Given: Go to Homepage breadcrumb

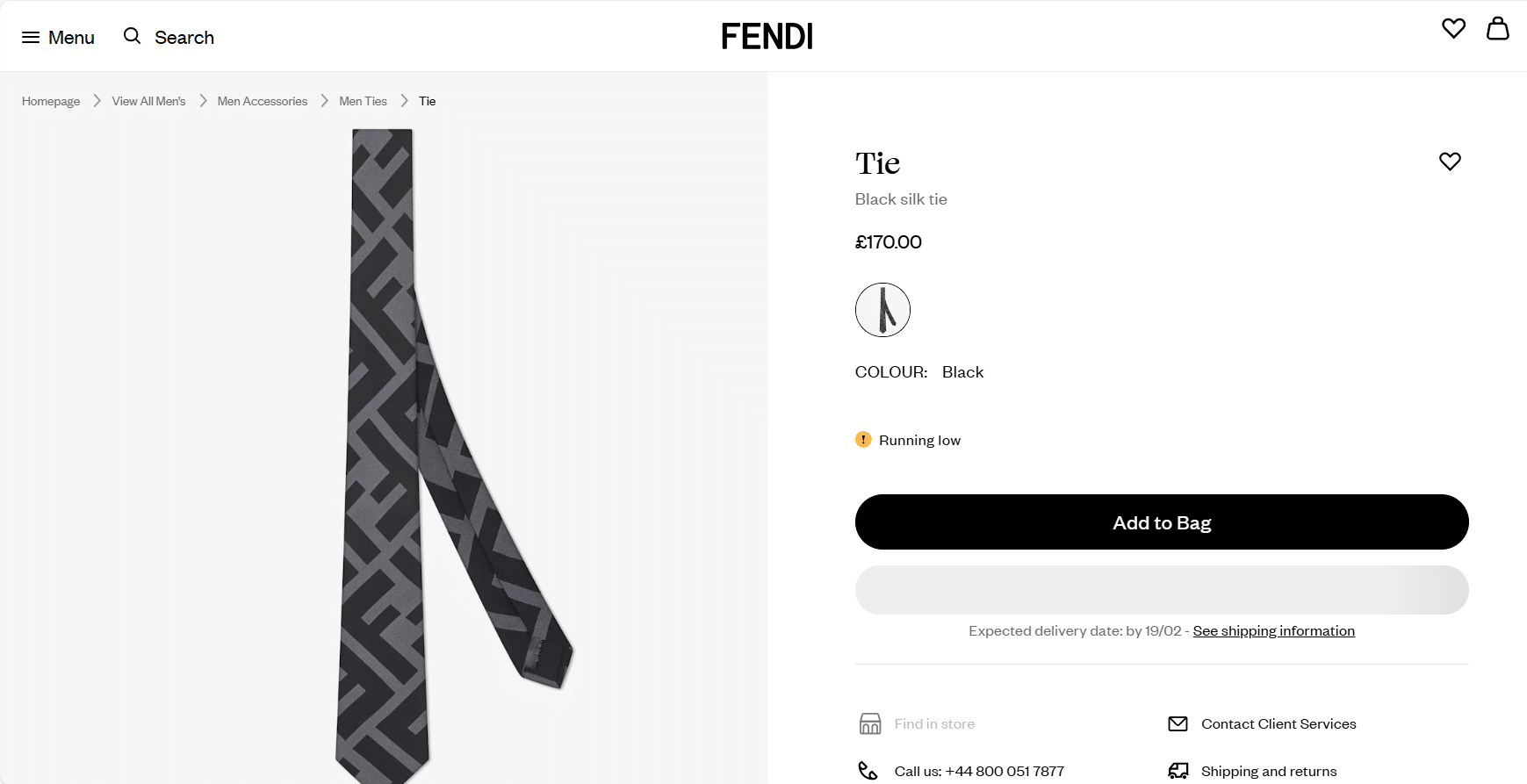Looking at the screenshot, I should coord(51,101).
